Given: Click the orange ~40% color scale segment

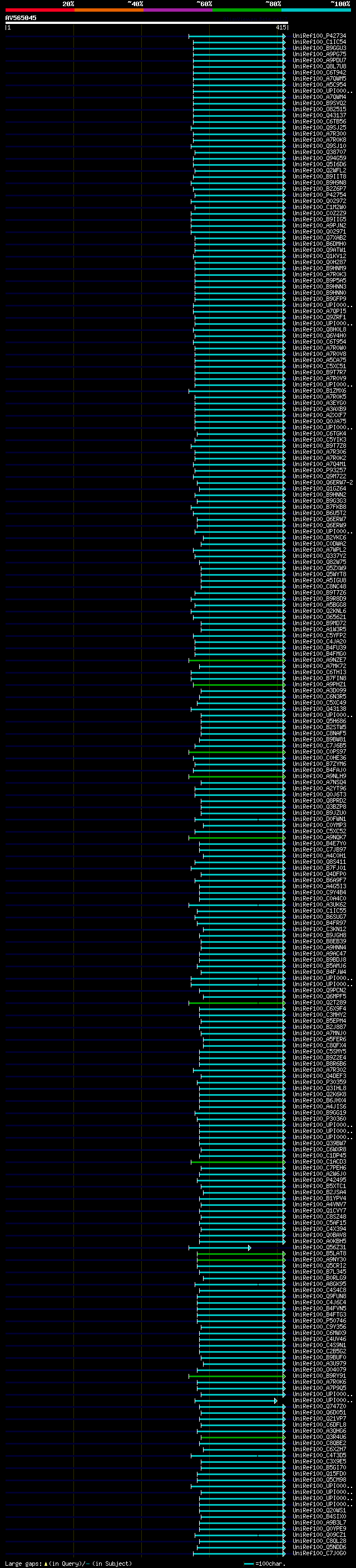Looking at the screenshot, I should (109, 10).
